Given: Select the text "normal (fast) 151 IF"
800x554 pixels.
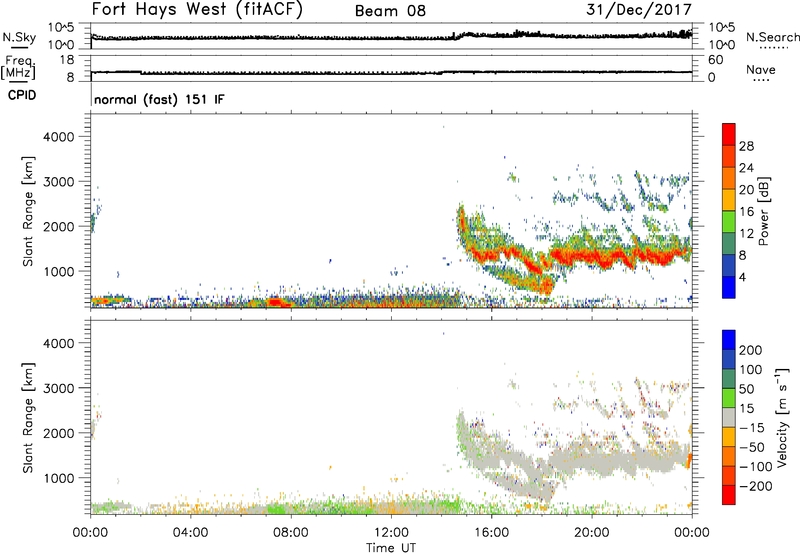Looking at the screenshot, I should tap(159, 99).
